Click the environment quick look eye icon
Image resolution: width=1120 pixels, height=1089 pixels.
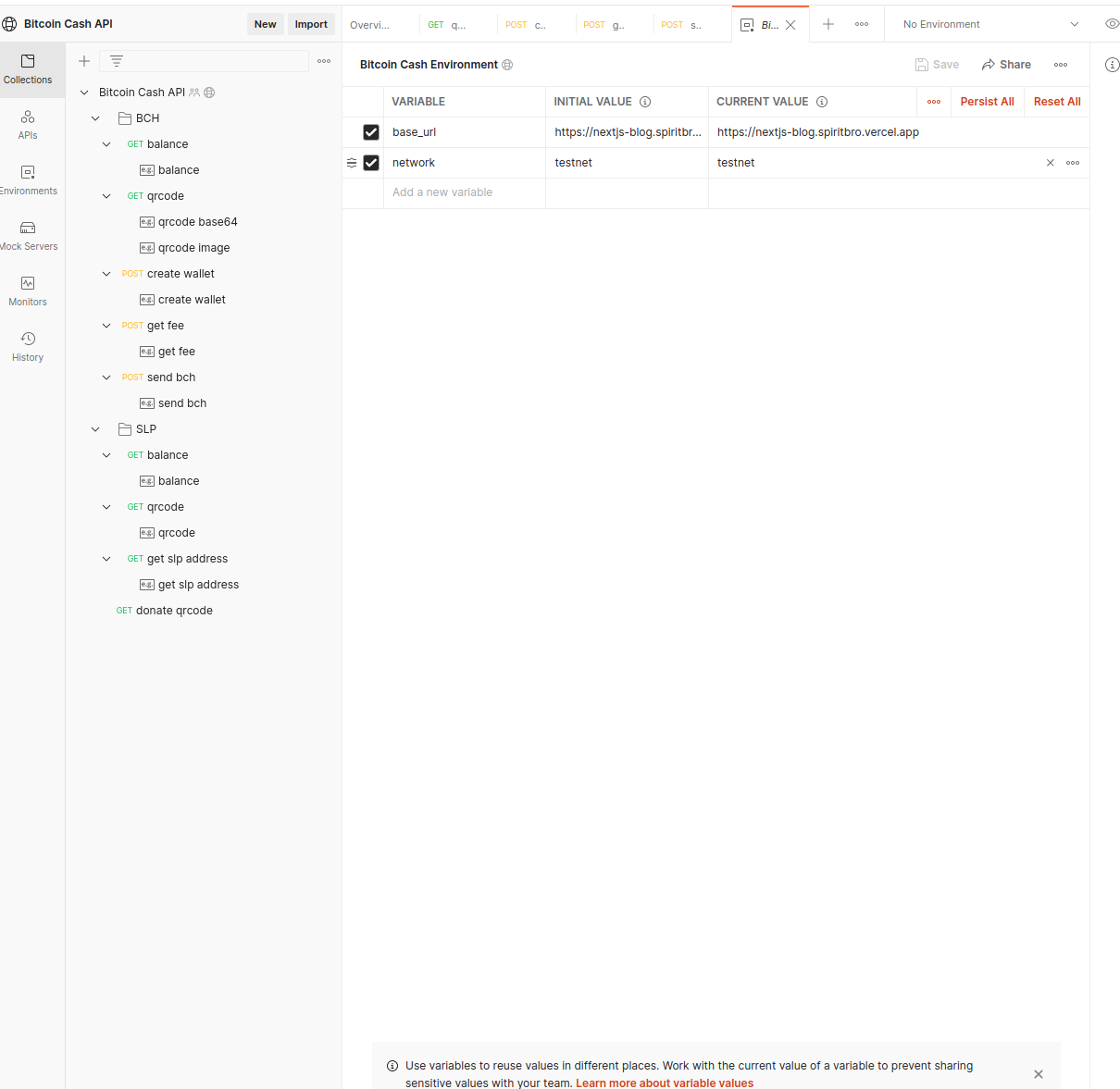click(1113, 24)
